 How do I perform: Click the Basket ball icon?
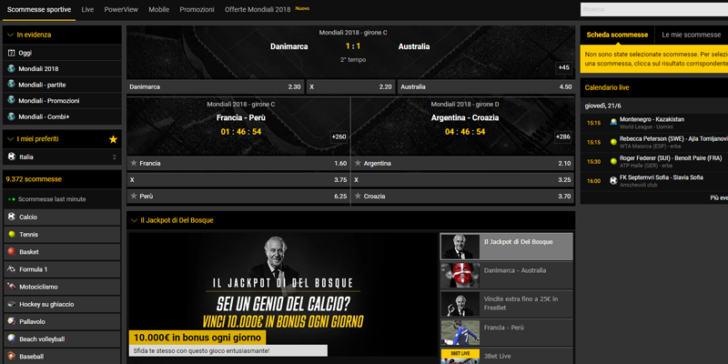[12, 252]
